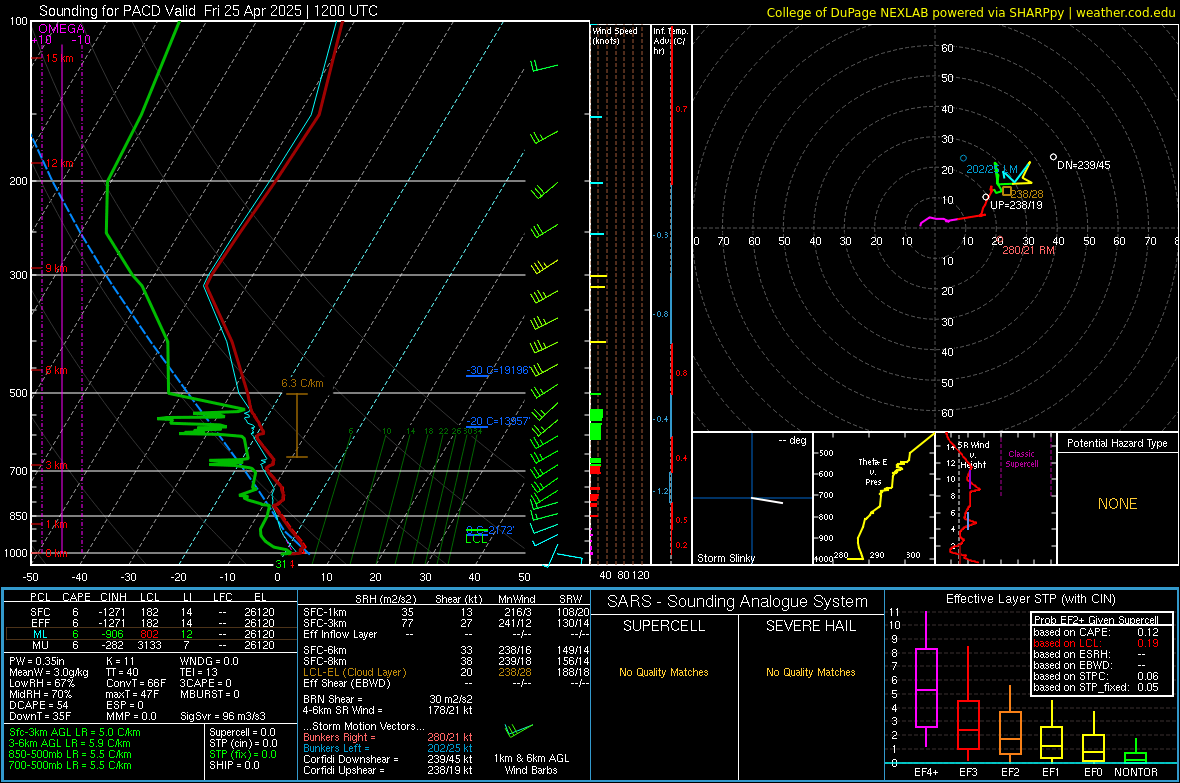The width and height of the screenshot is (1180, 783).
Task: Click the Prob EF2+ Given Supercell heading
Action: [1096, 620]
